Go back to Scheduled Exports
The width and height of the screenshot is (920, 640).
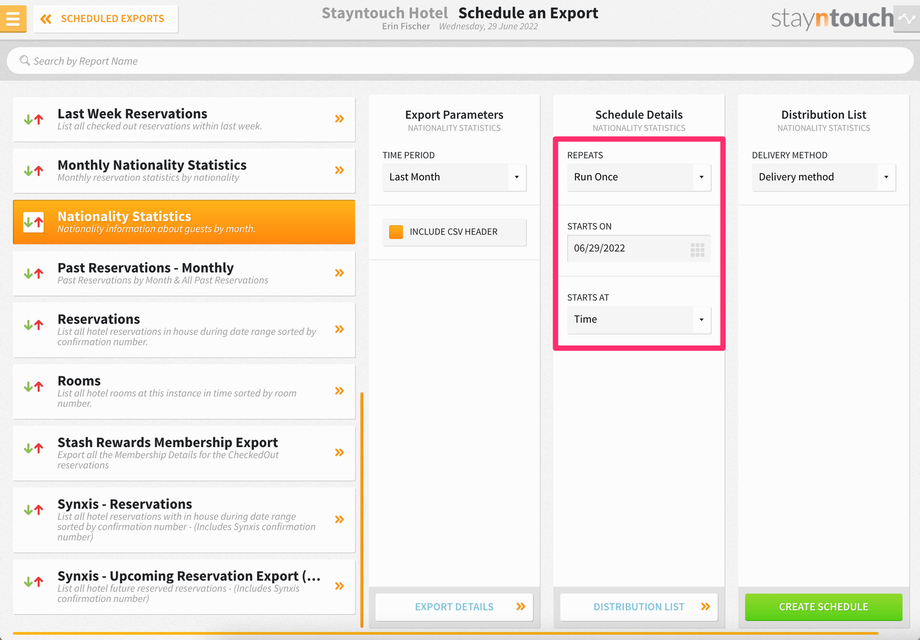(x=106, y=19)
